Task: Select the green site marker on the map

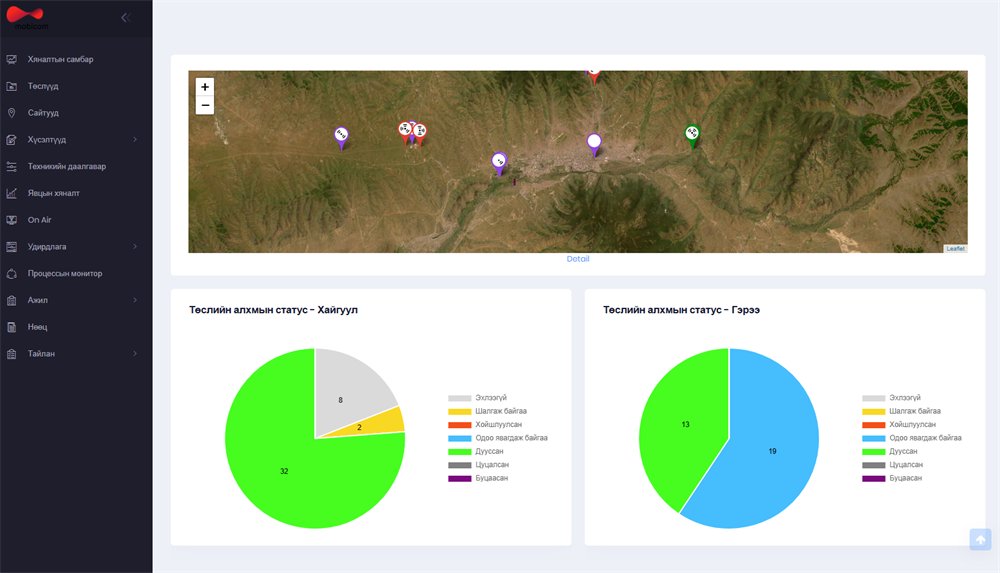Action: [x=692, y=137]
